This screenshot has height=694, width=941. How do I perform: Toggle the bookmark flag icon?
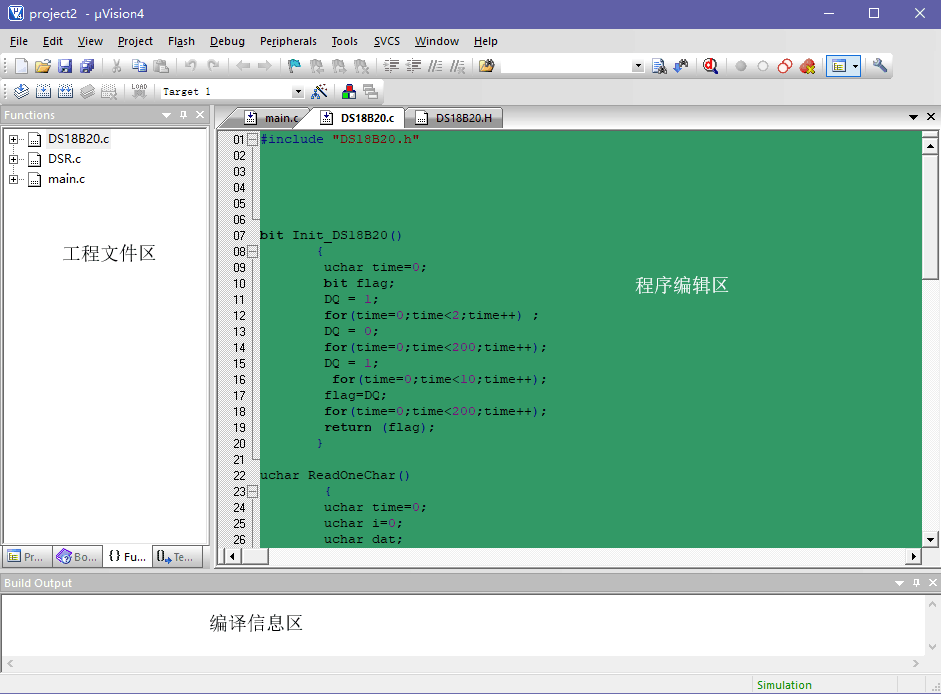(294, 66)
